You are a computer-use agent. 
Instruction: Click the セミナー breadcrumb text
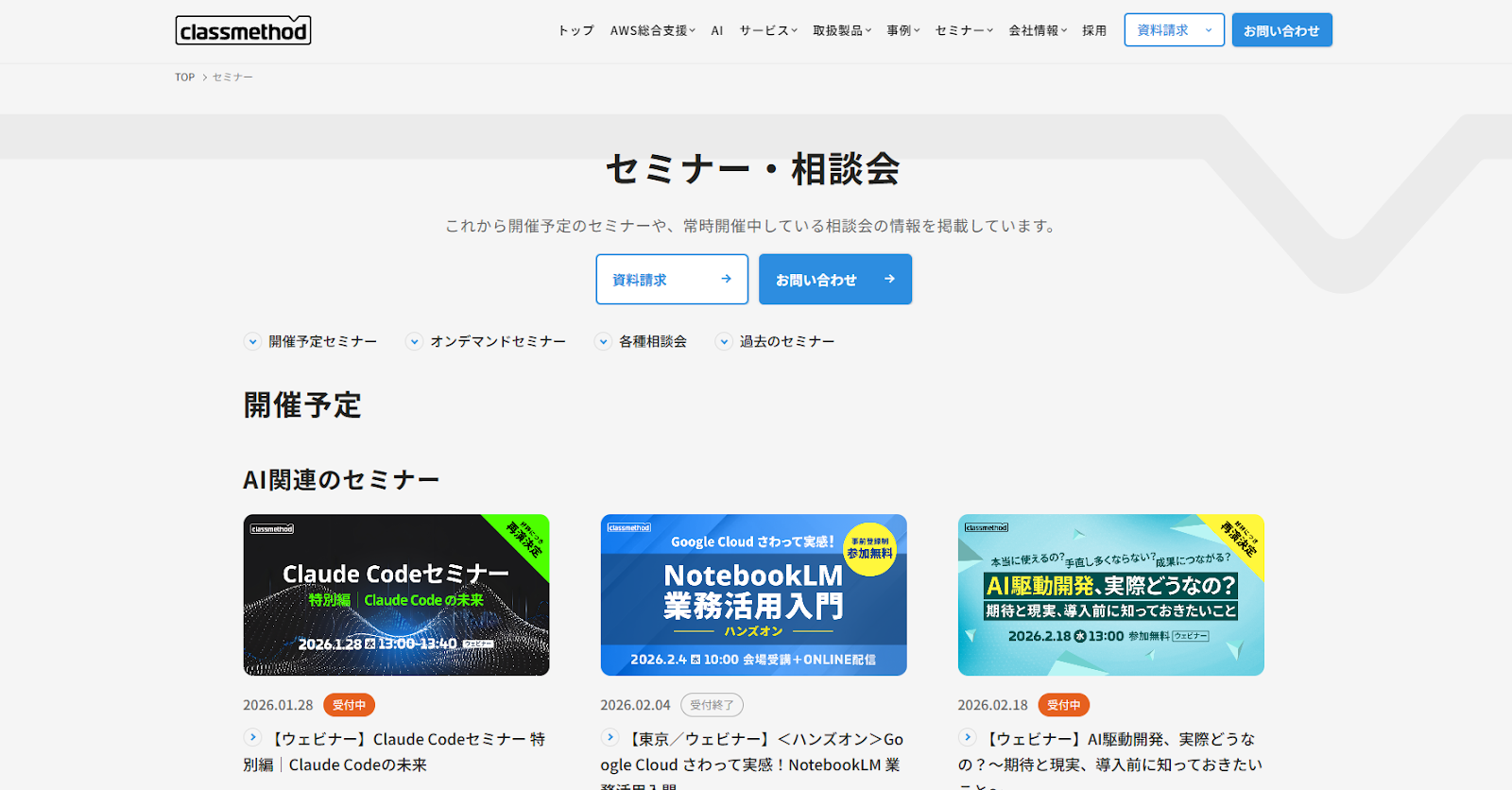pyautogui.click(x=232, y=77)
